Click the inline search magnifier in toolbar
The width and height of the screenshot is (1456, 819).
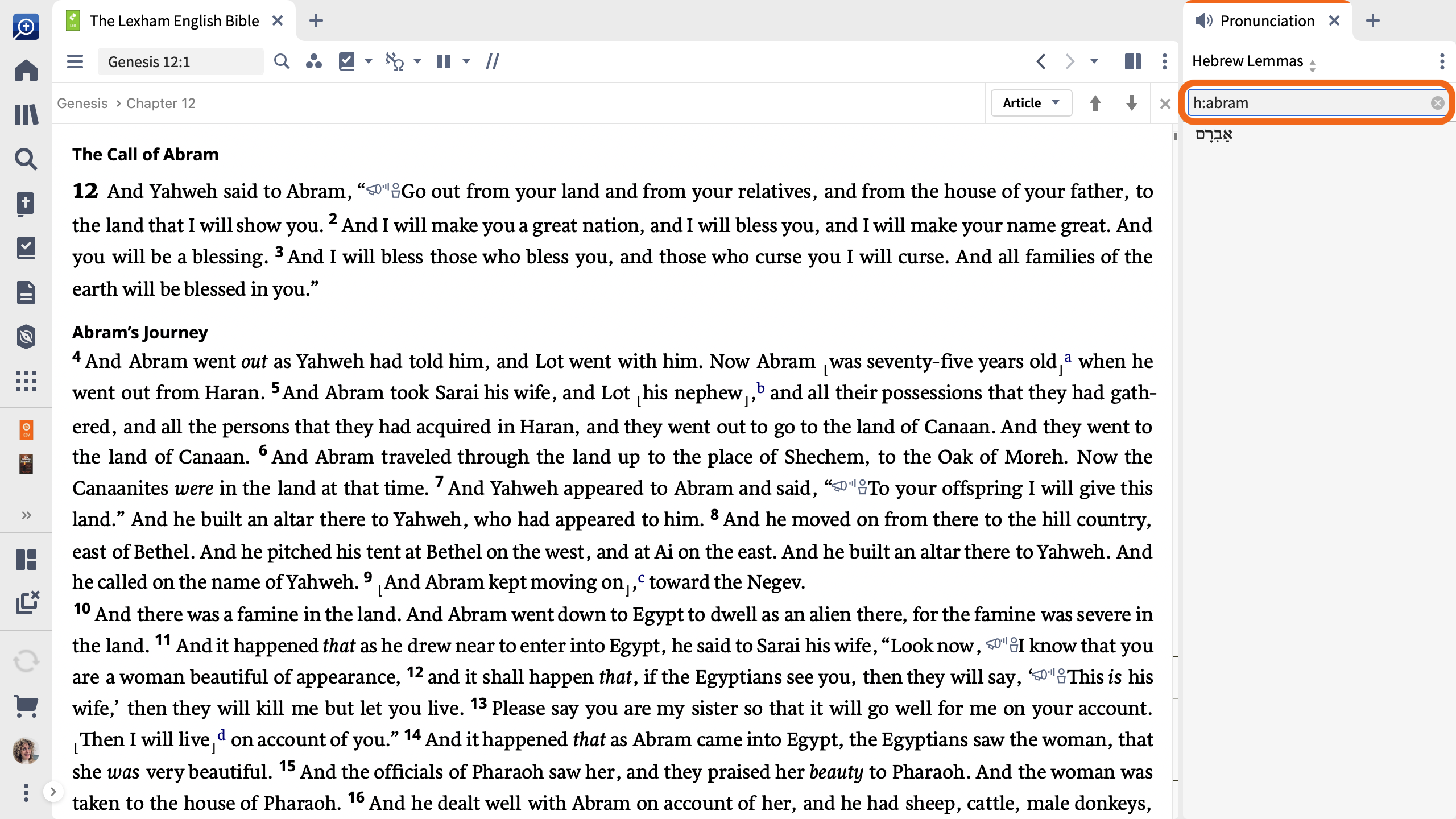[x=282, y=61]
